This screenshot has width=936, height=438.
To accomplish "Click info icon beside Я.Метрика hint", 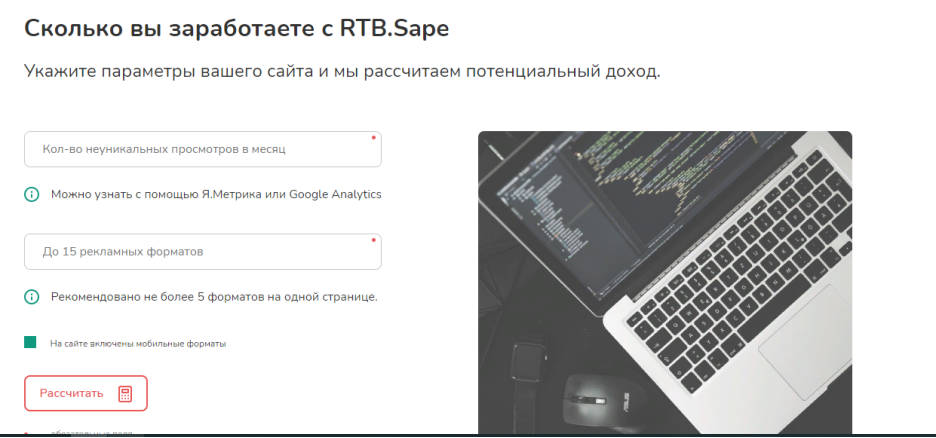I will tap(31, 195).
